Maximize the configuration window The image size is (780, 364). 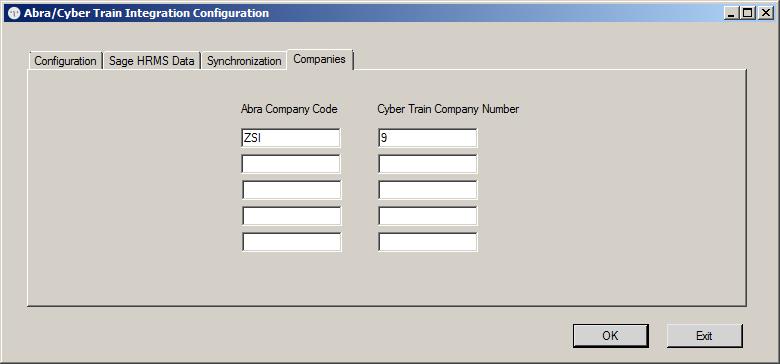(x=748, y=13)
